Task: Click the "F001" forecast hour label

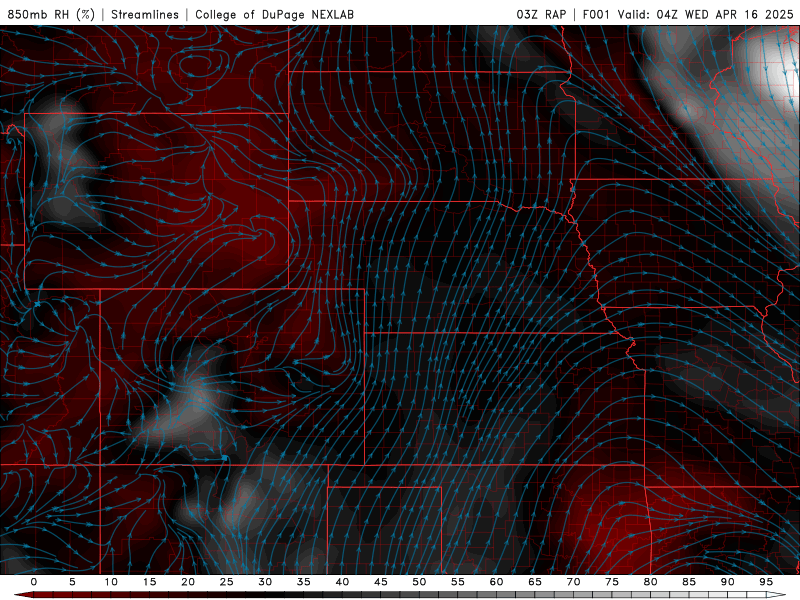Action: pos(596,14)
